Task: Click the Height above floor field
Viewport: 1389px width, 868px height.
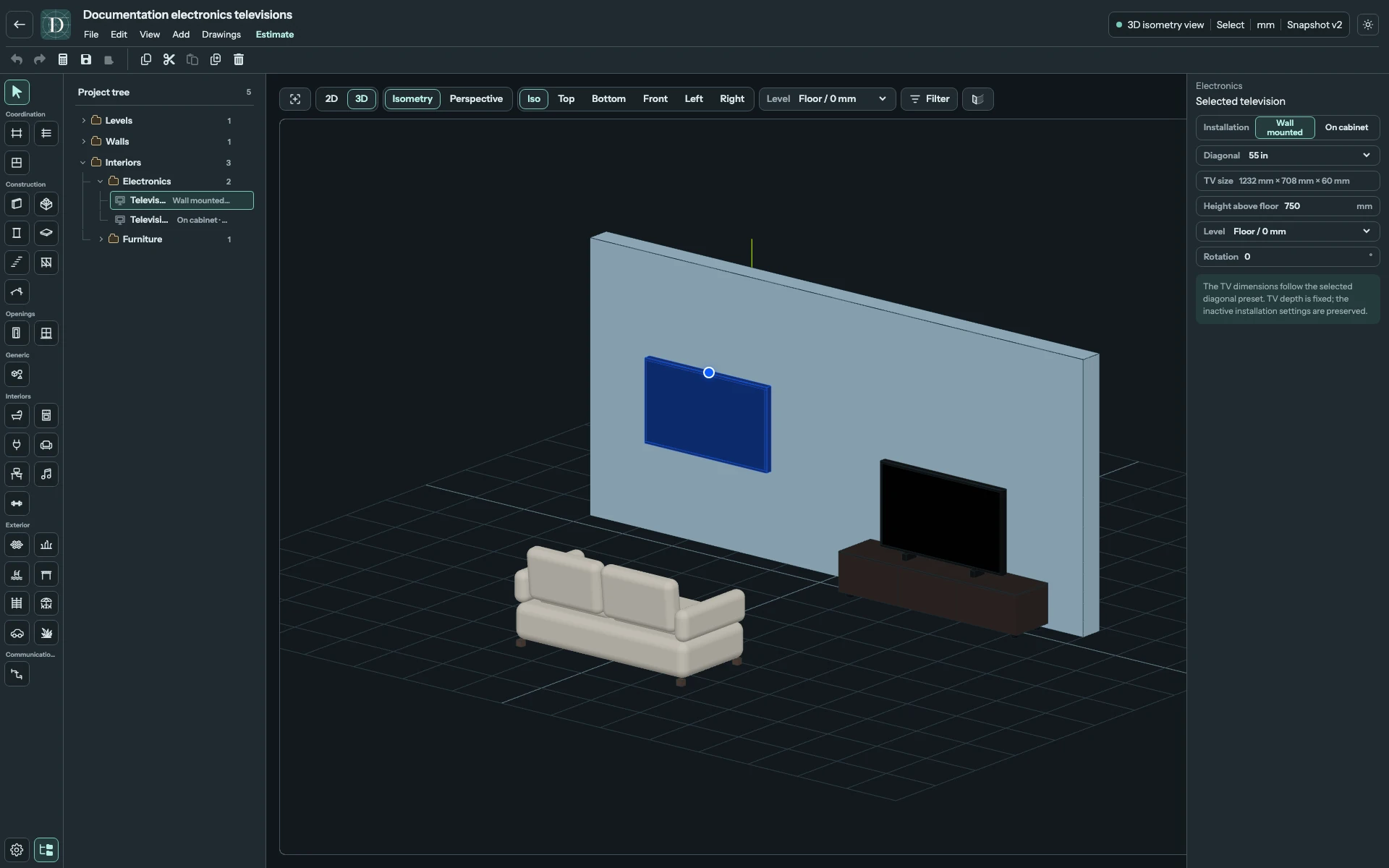Action: click(1288, 206)
